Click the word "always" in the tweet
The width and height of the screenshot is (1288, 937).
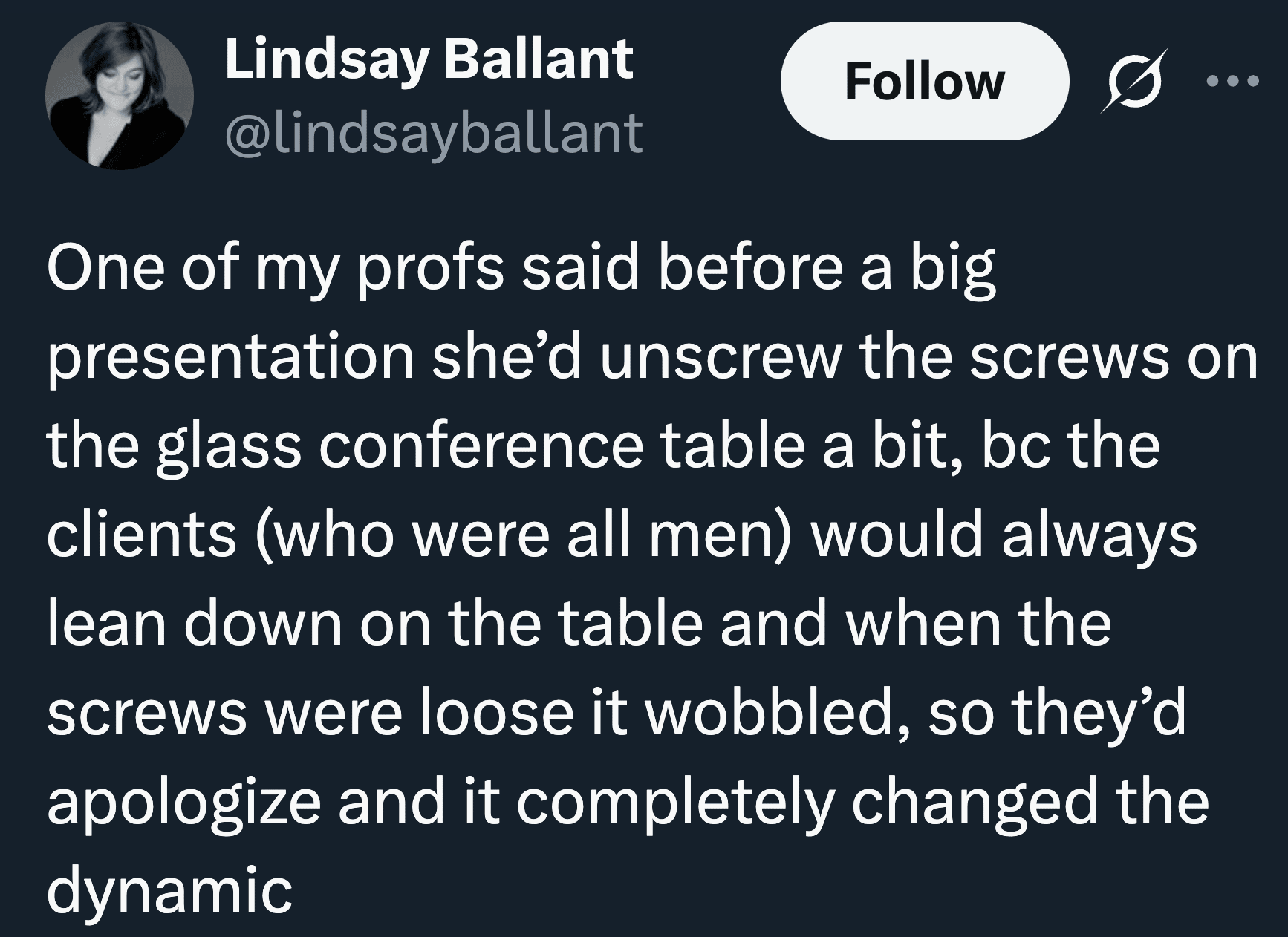[x=1099, y=535]
